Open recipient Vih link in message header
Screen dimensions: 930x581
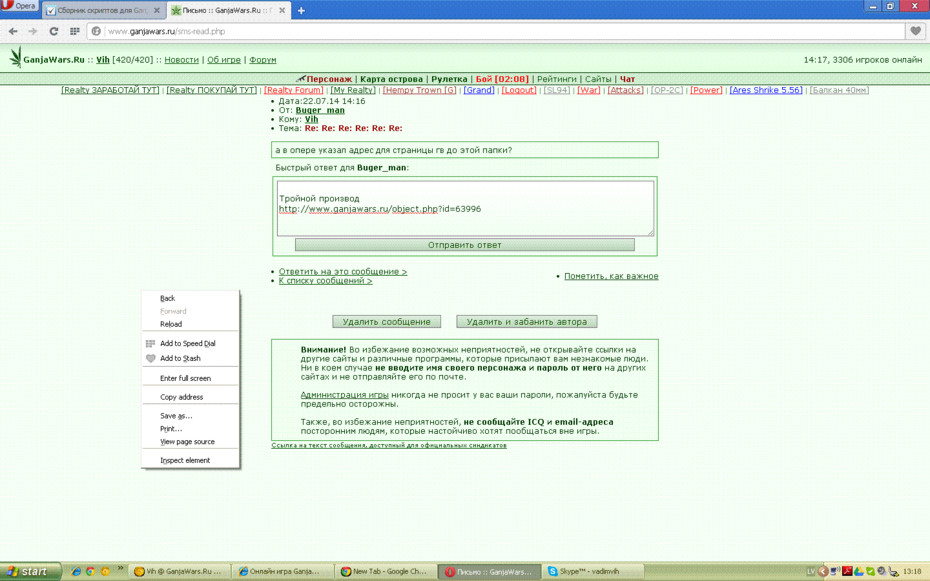311,119
